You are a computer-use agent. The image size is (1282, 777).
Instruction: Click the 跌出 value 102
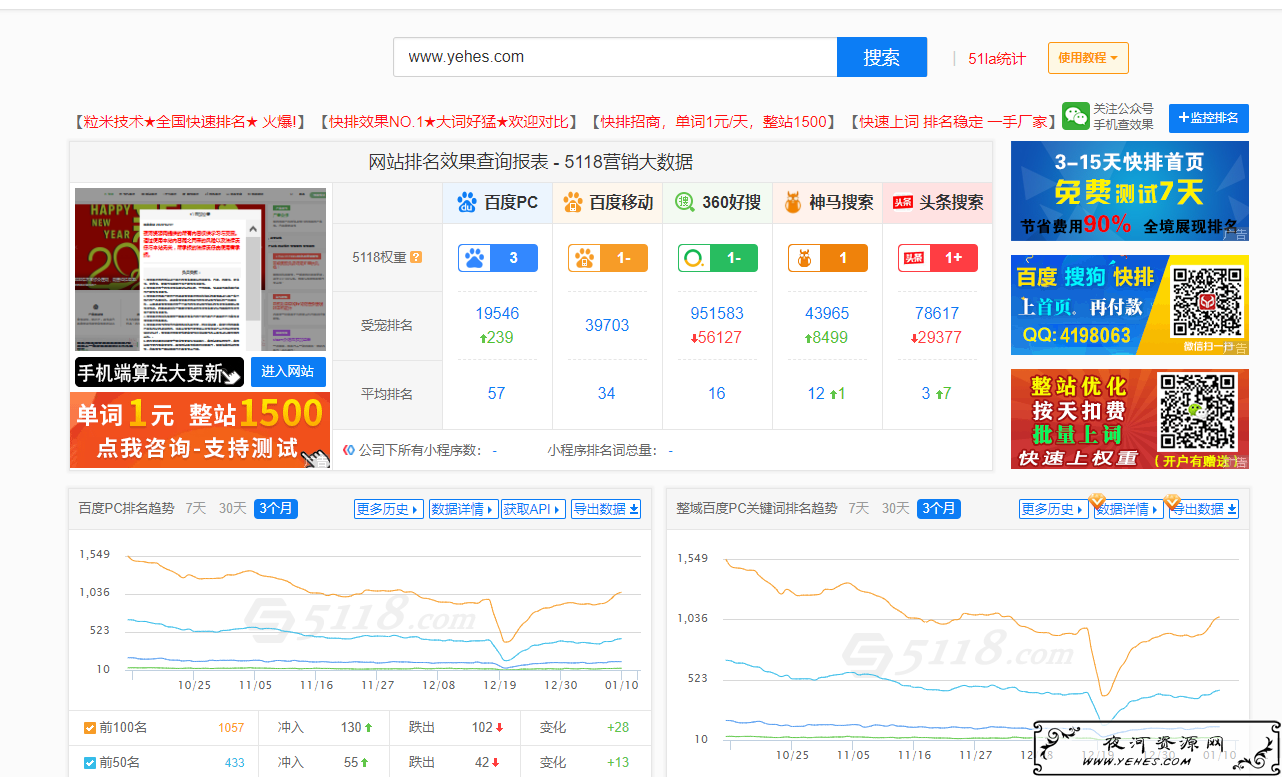point(483,728)
